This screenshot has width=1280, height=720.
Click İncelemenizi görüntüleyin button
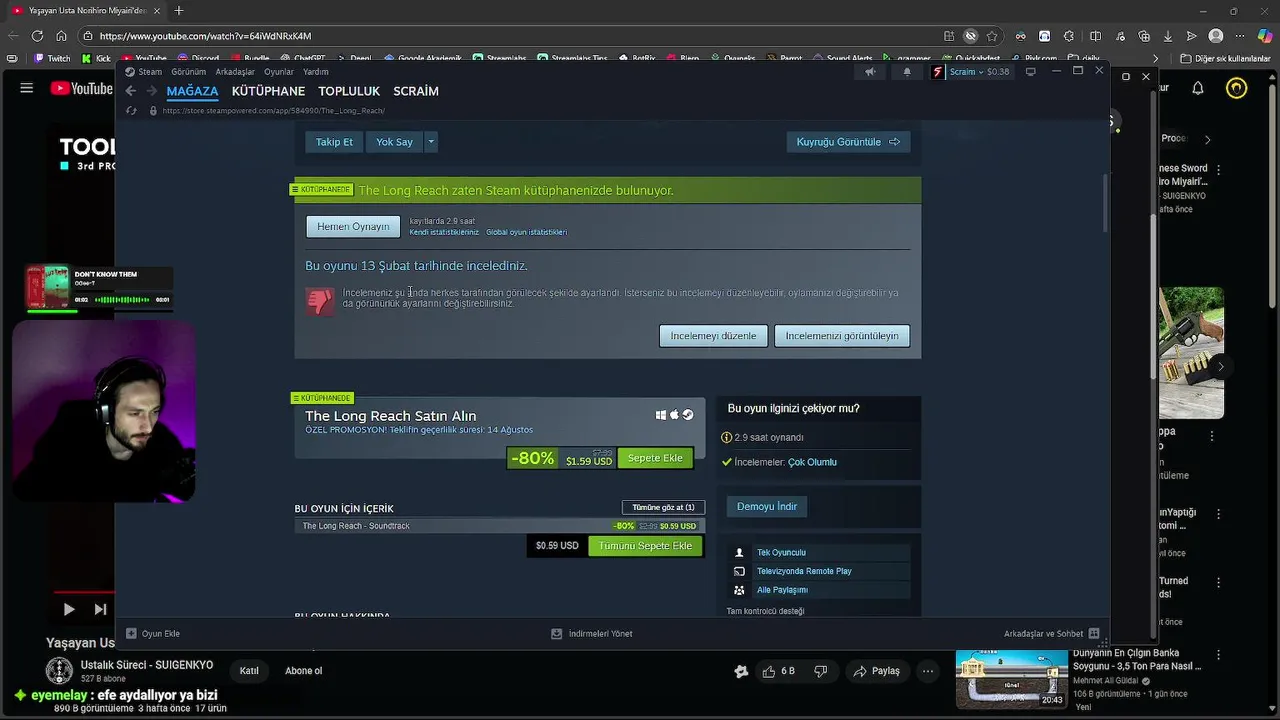point(842,336)
